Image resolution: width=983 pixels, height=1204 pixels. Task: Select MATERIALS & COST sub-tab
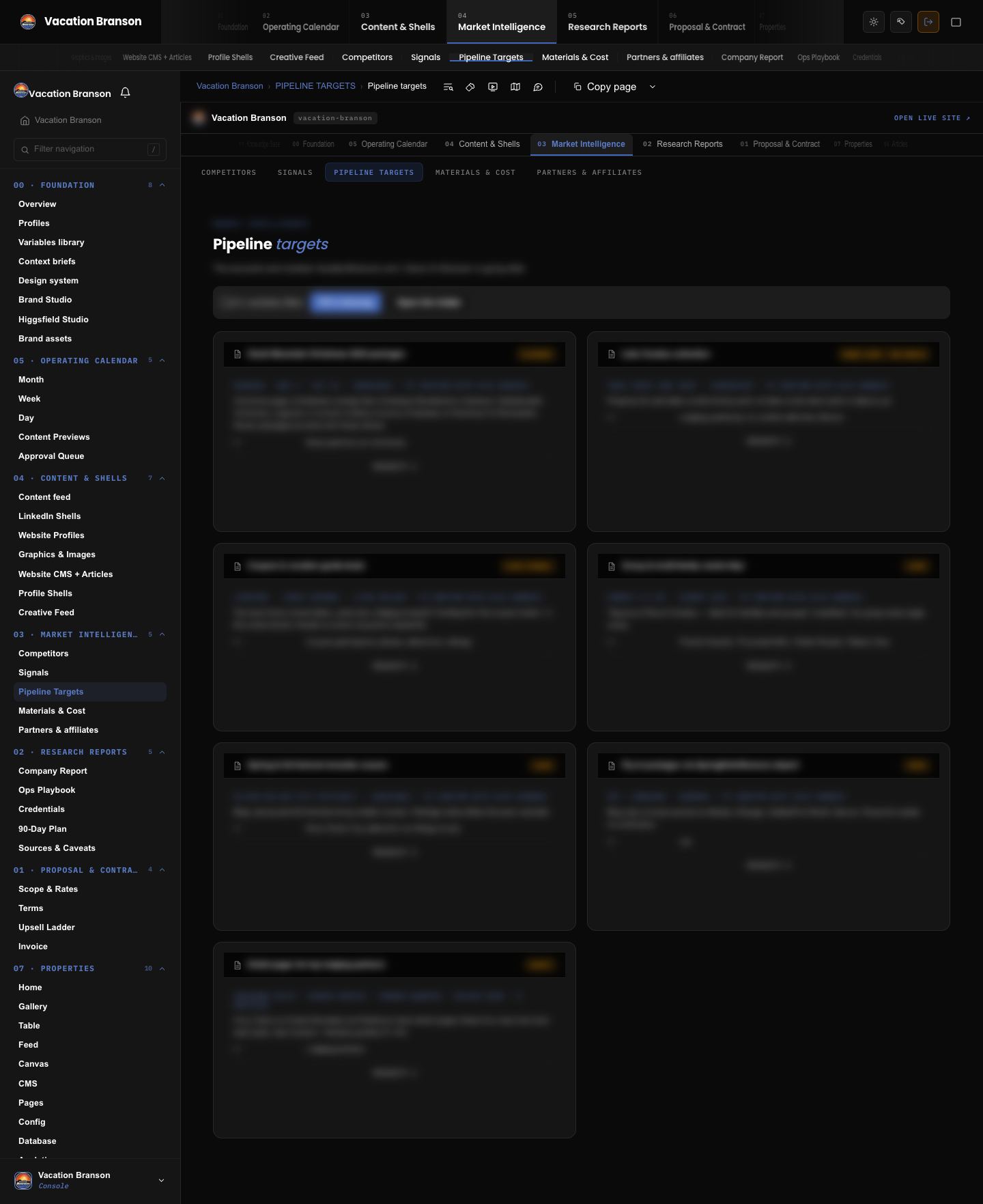coord(475,172)
